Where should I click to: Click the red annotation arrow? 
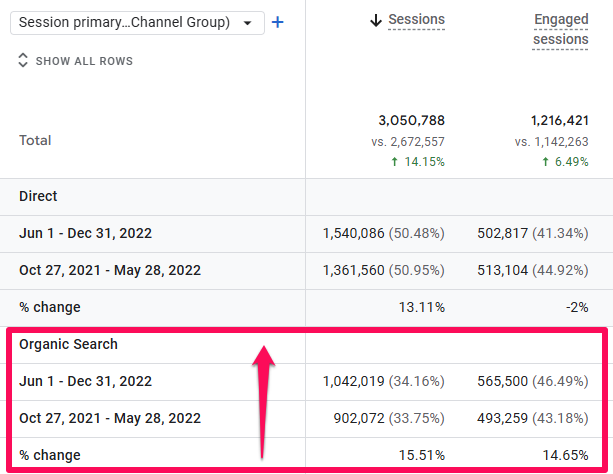[265, 400]
